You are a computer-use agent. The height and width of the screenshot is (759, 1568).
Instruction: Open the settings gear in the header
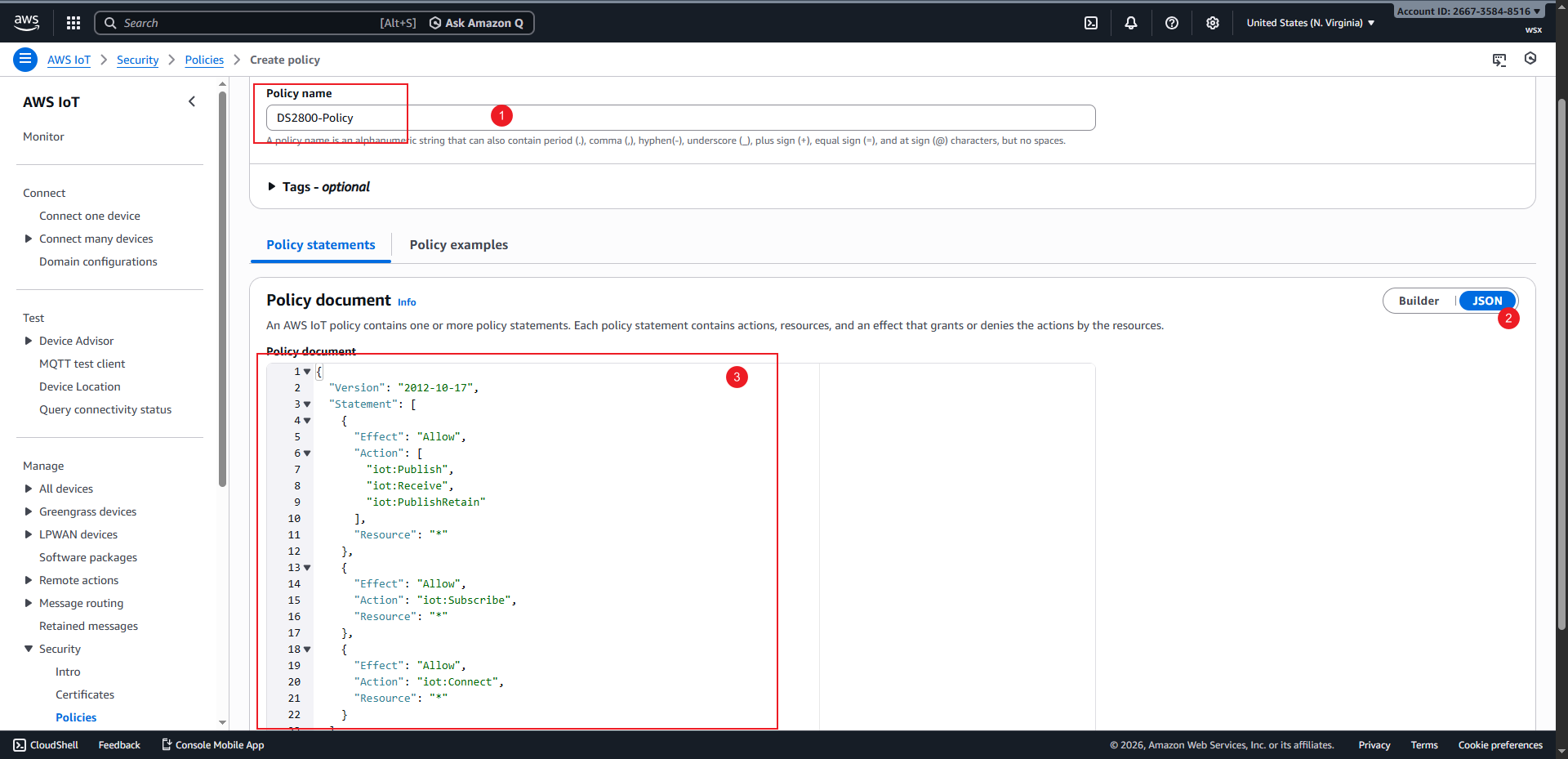(x=1213, y=23)
